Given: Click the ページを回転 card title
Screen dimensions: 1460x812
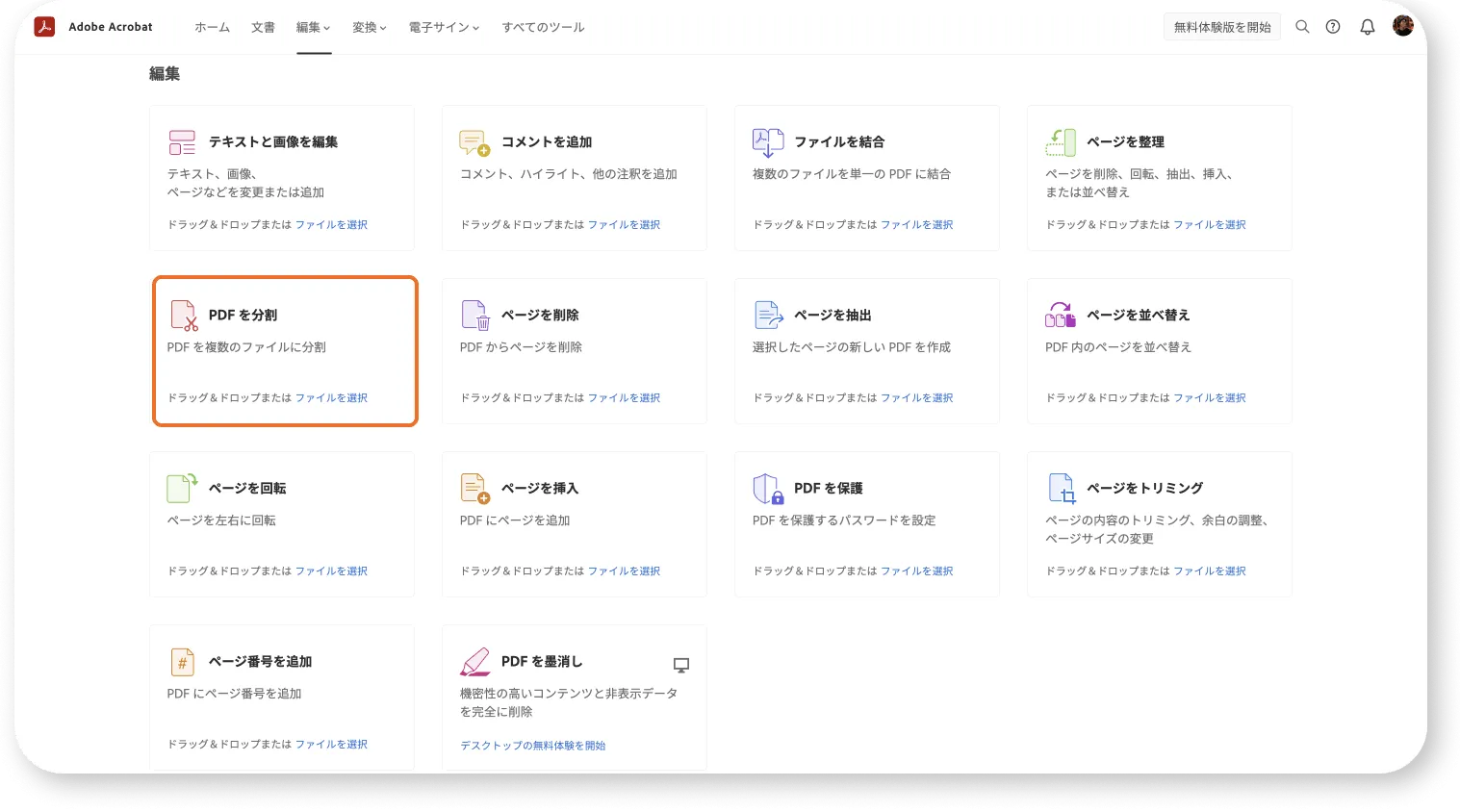Looking at the screenshot, I should tap(247, 488).
